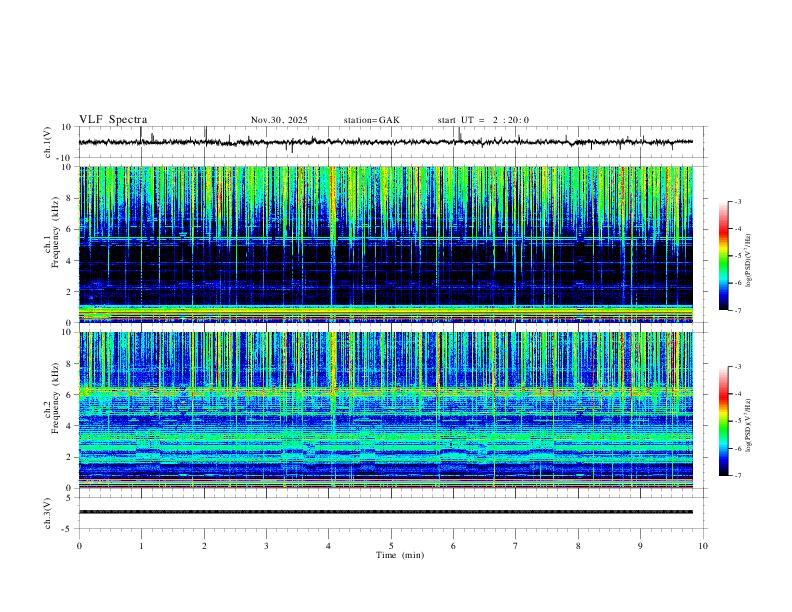
Task: Click the time axis tick label "3"
Action: 266,546
